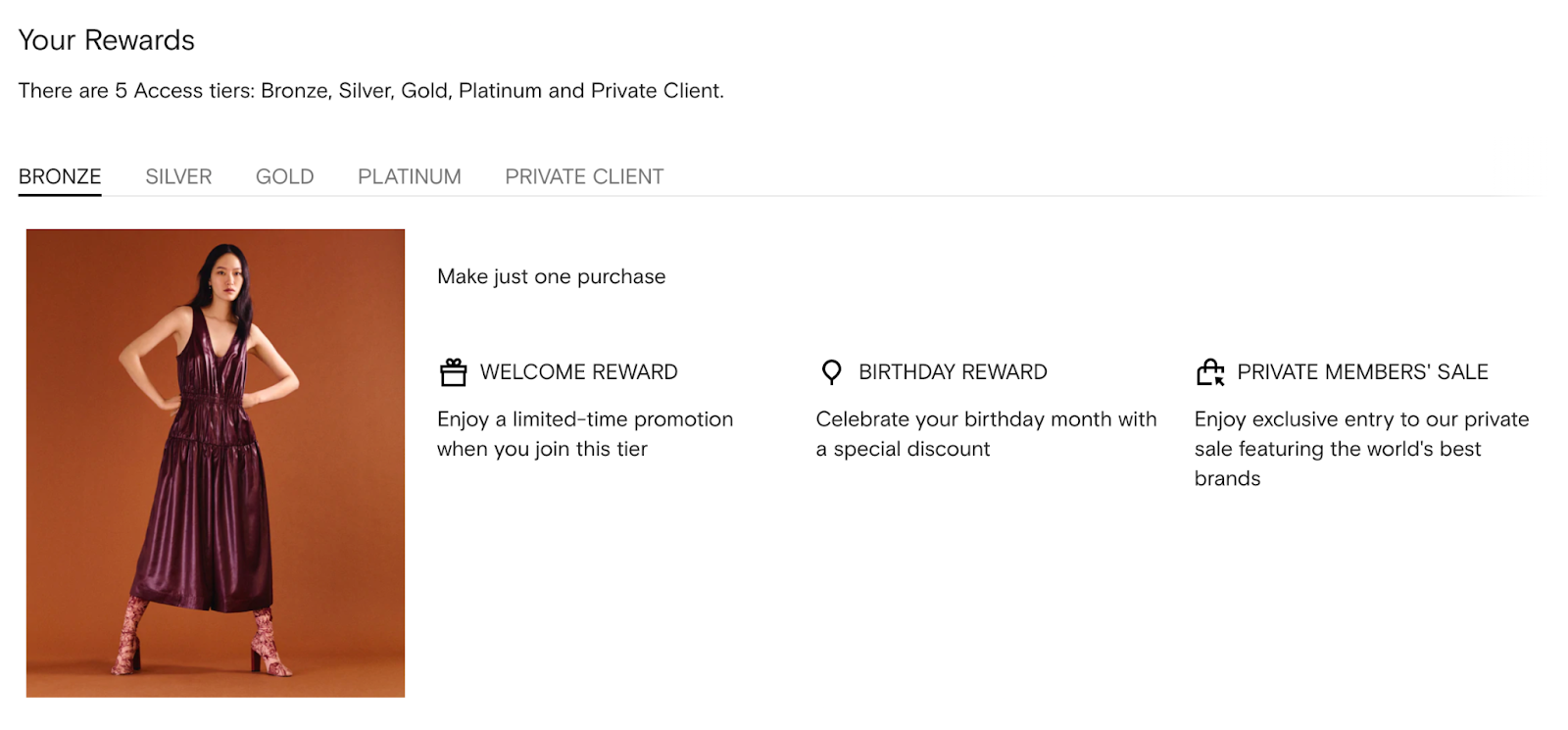Open the GOLD tier tab

tap(284, 176)
